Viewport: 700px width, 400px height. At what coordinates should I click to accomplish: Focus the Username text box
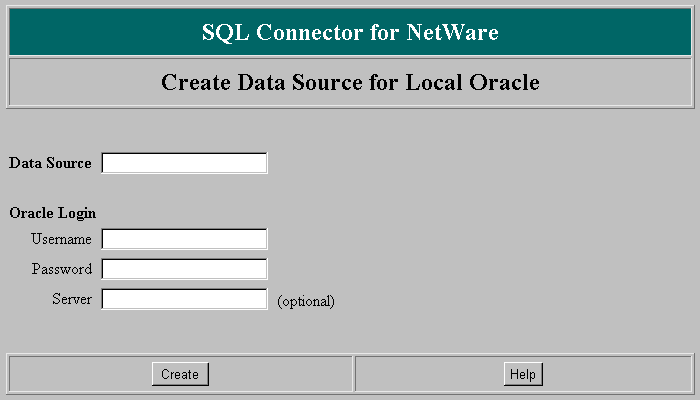[184, 239]
